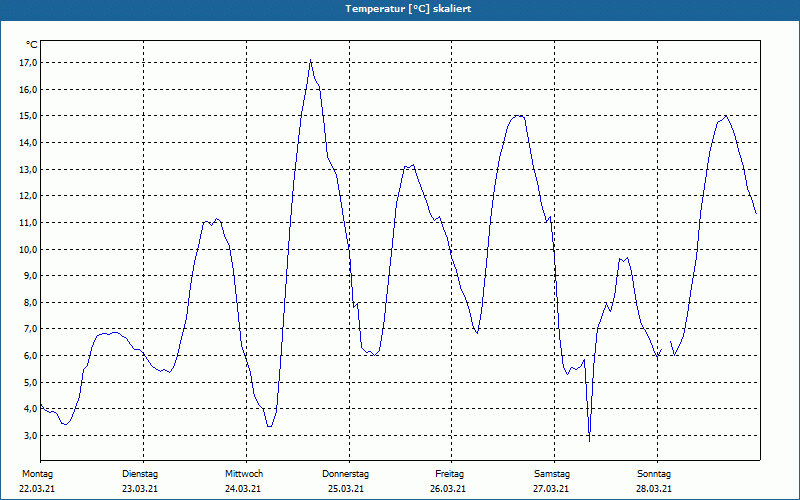This screenshot has width=800, height=500.
Task: Click the date 26.03.21
Action: coord(448,489)
